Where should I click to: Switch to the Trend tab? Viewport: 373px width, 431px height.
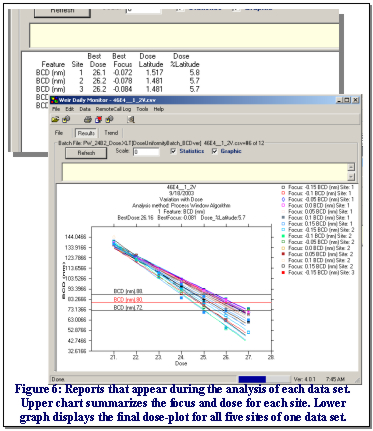(x=111, y=133)
